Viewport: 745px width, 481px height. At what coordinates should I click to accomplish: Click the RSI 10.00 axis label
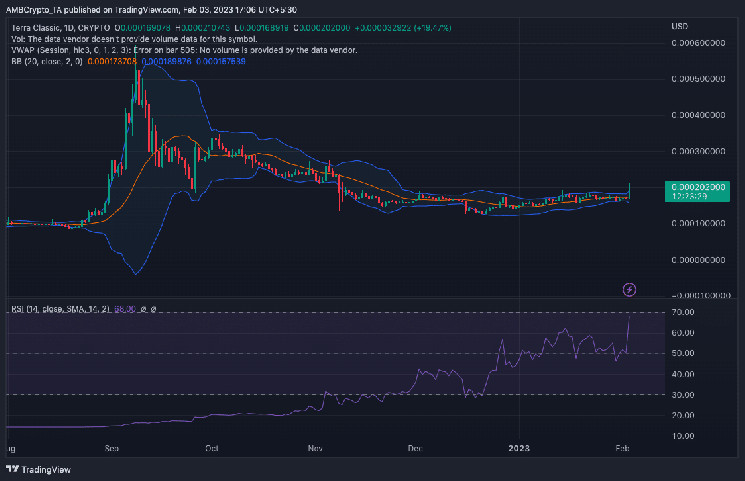click(x=683, y=436)
